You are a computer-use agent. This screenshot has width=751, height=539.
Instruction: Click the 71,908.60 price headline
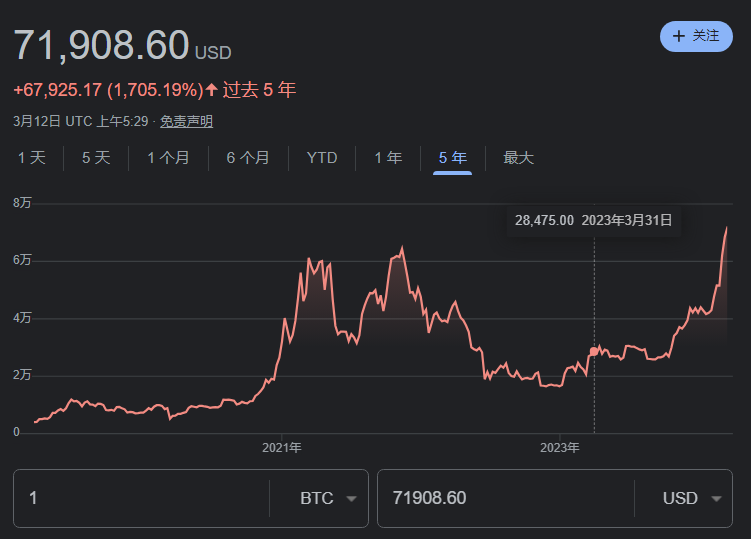coord(101,45)
